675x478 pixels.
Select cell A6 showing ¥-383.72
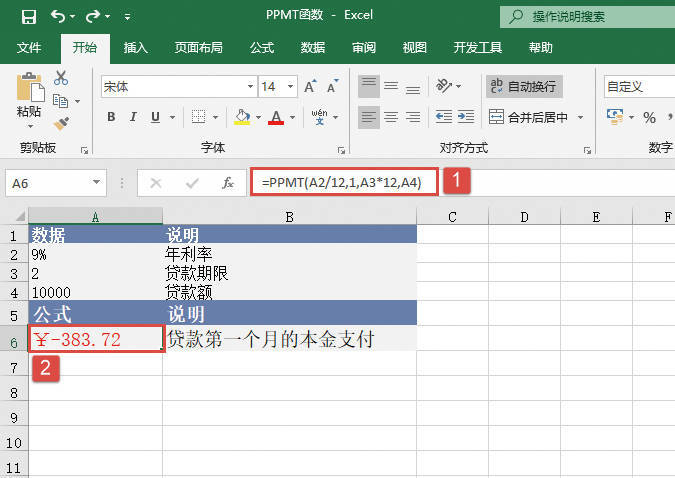[95, 340]
